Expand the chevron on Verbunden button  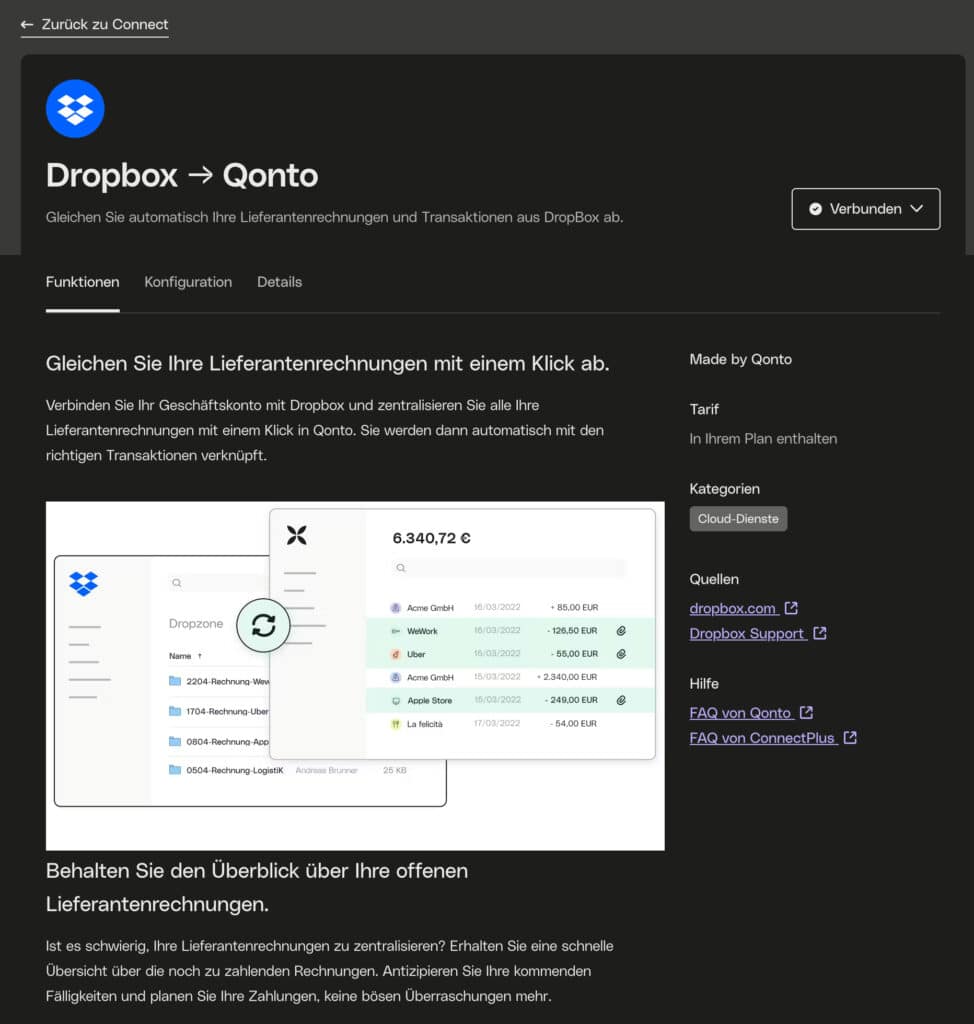tap(917, 208)
